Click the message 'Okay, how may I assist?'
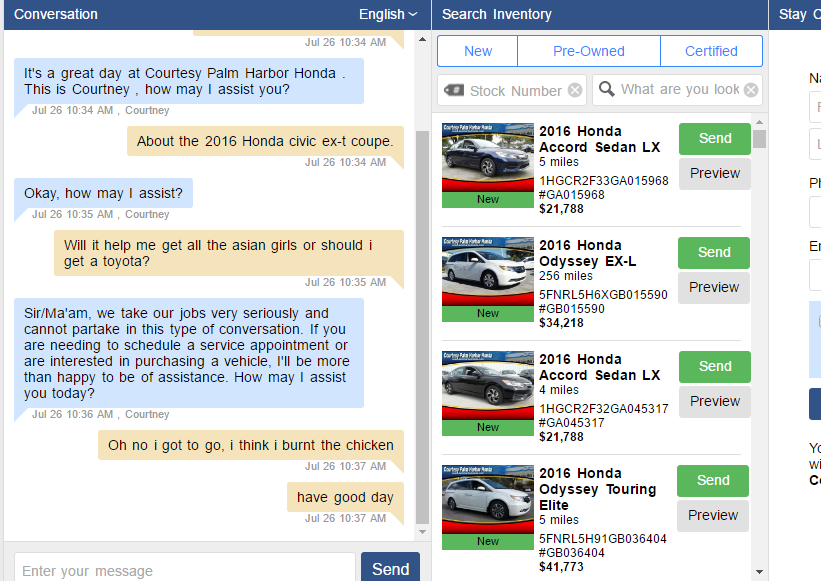The image size is (821, 581). point(103,193)
